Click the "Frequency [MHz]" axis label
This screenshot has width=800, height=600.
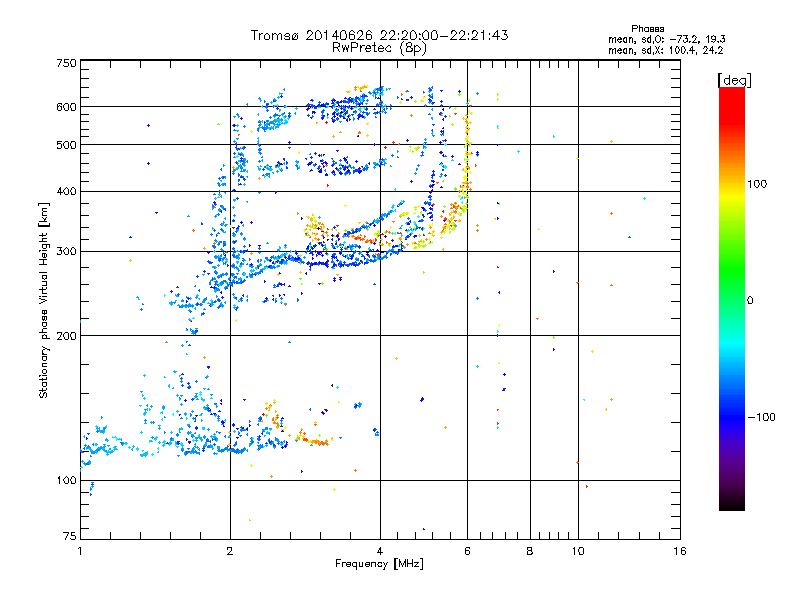coord(379,564)
